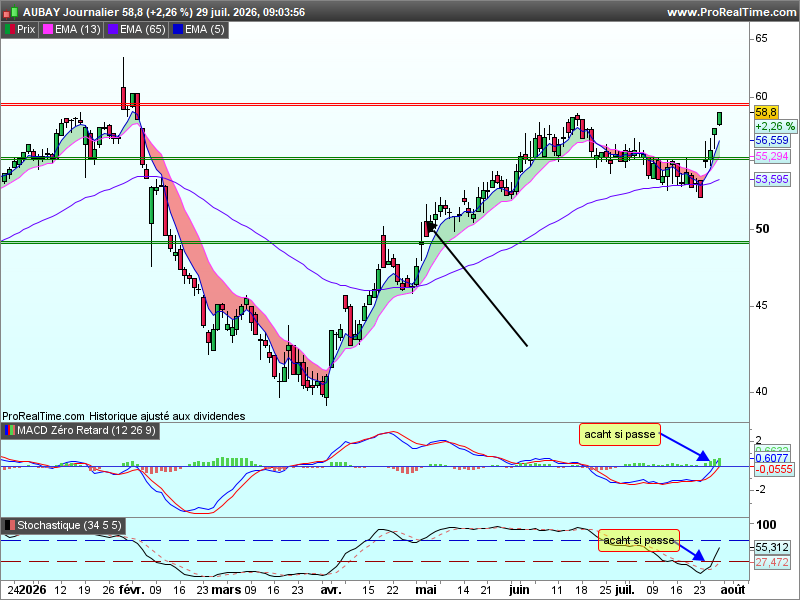The width and height of the screenshot is (800, 600).
Task: Click the 40 price axis label
Action: click(761, 392)
